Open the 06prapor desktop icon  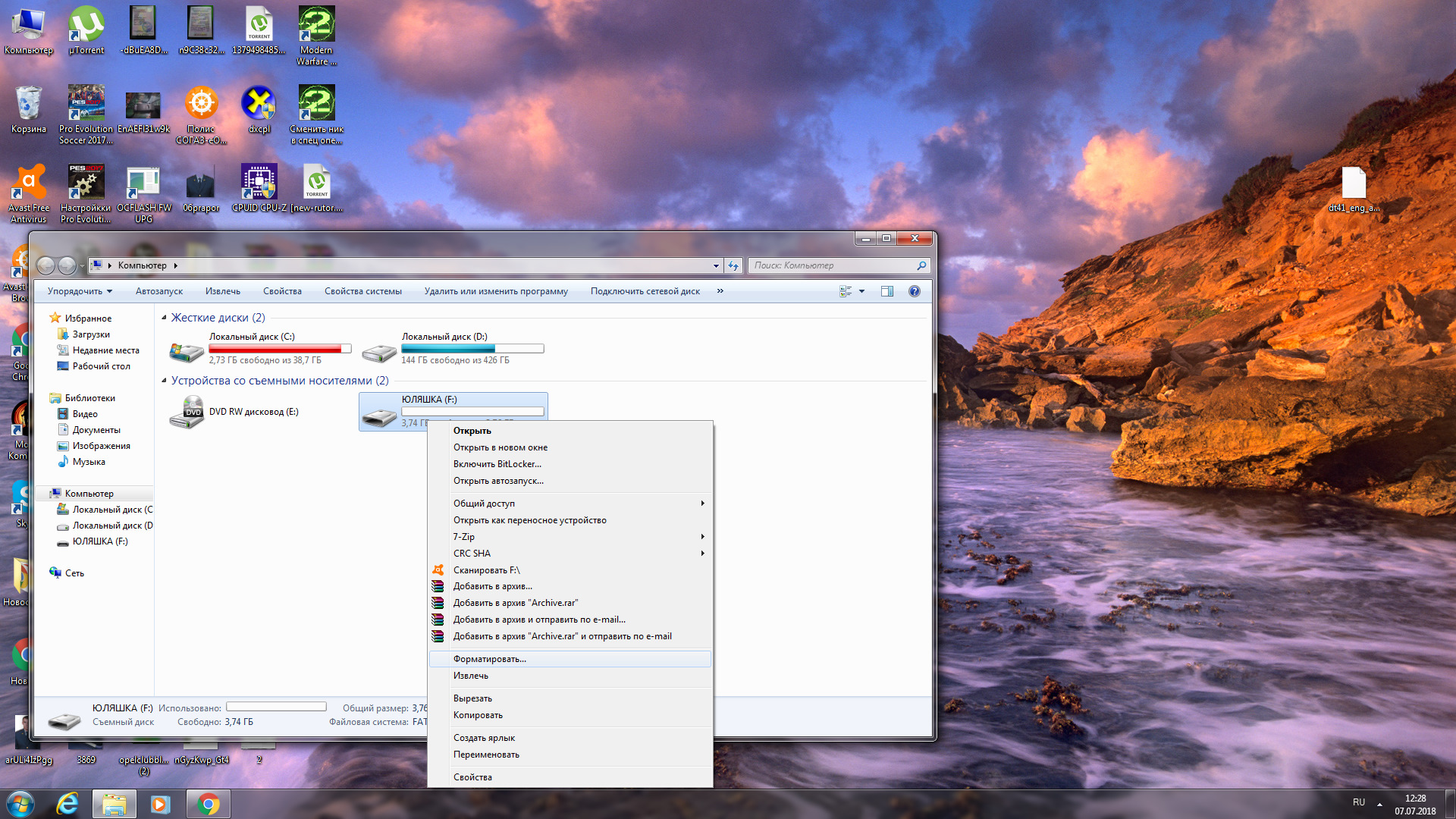tap(201, 188)
